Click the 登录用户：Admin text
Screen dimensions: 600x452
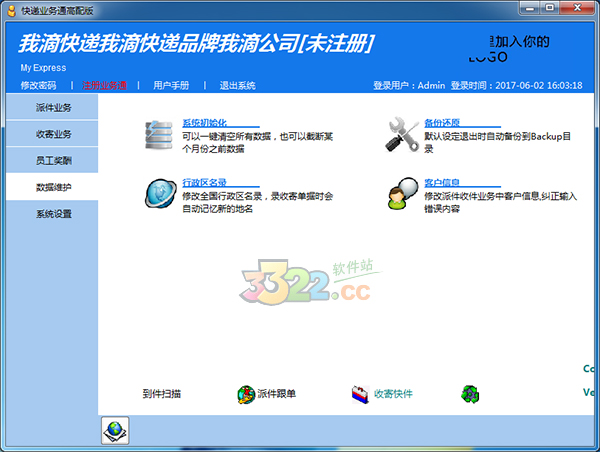pyautogui.click(x=409, y=85)
